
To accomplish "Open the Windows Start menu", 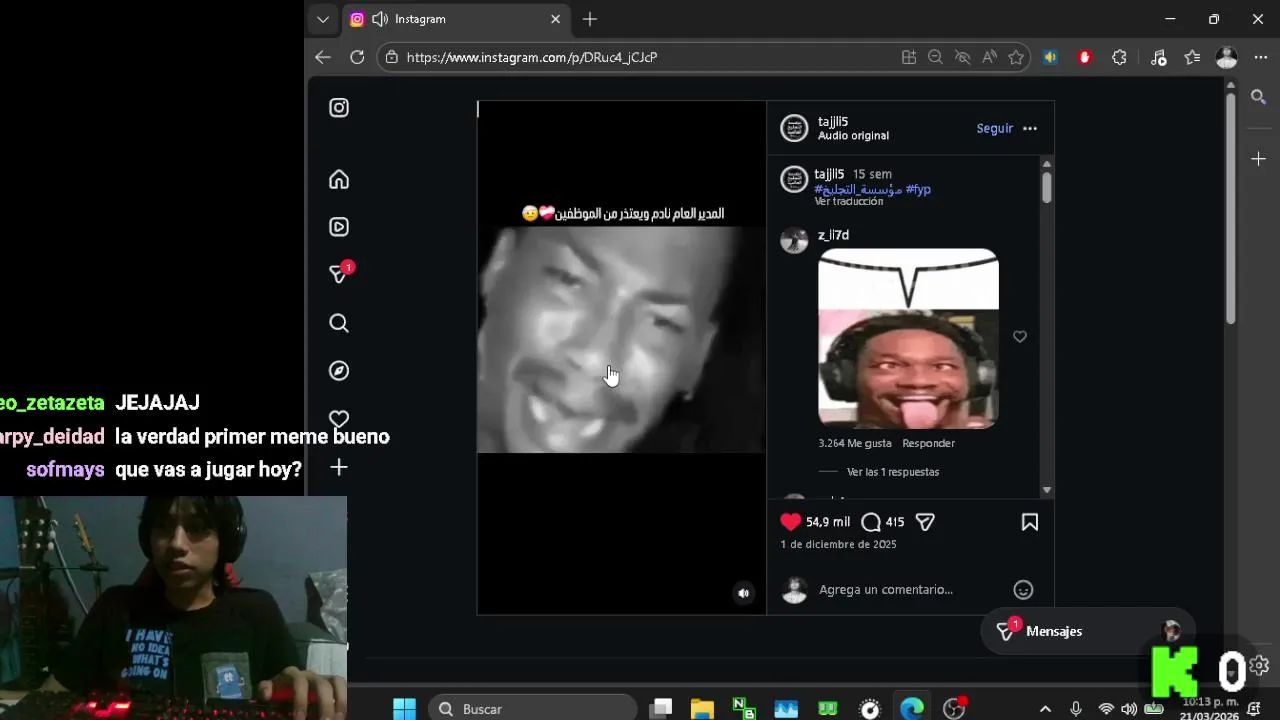I will [404, 708].
